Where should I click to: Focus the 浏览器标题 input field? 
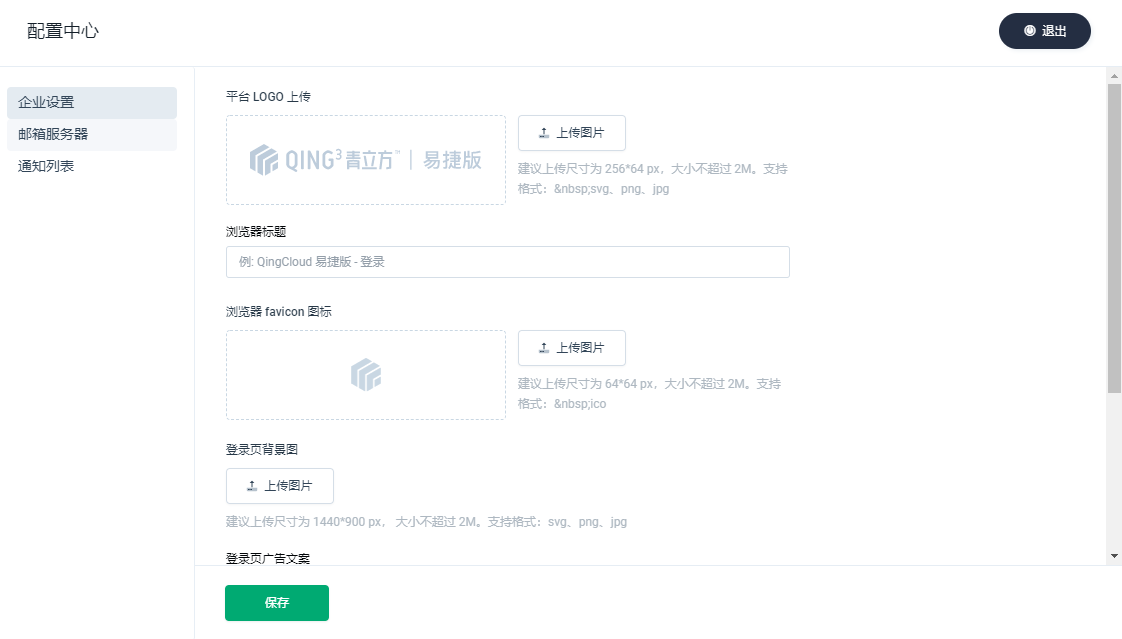pos(507,262)
